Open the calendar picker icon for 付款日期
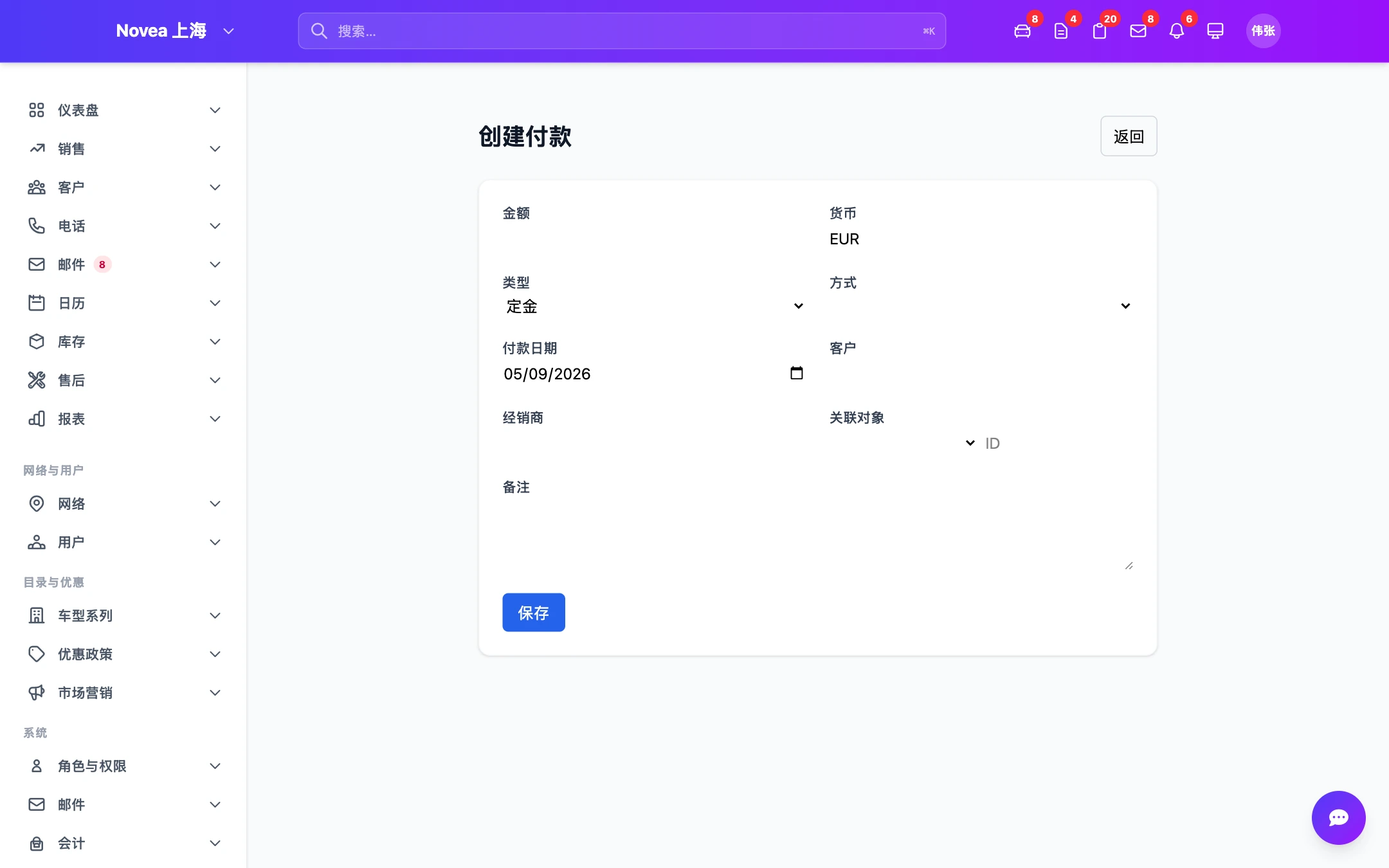The width and height of the screenshot is (1389, 868). pos(797,373)
